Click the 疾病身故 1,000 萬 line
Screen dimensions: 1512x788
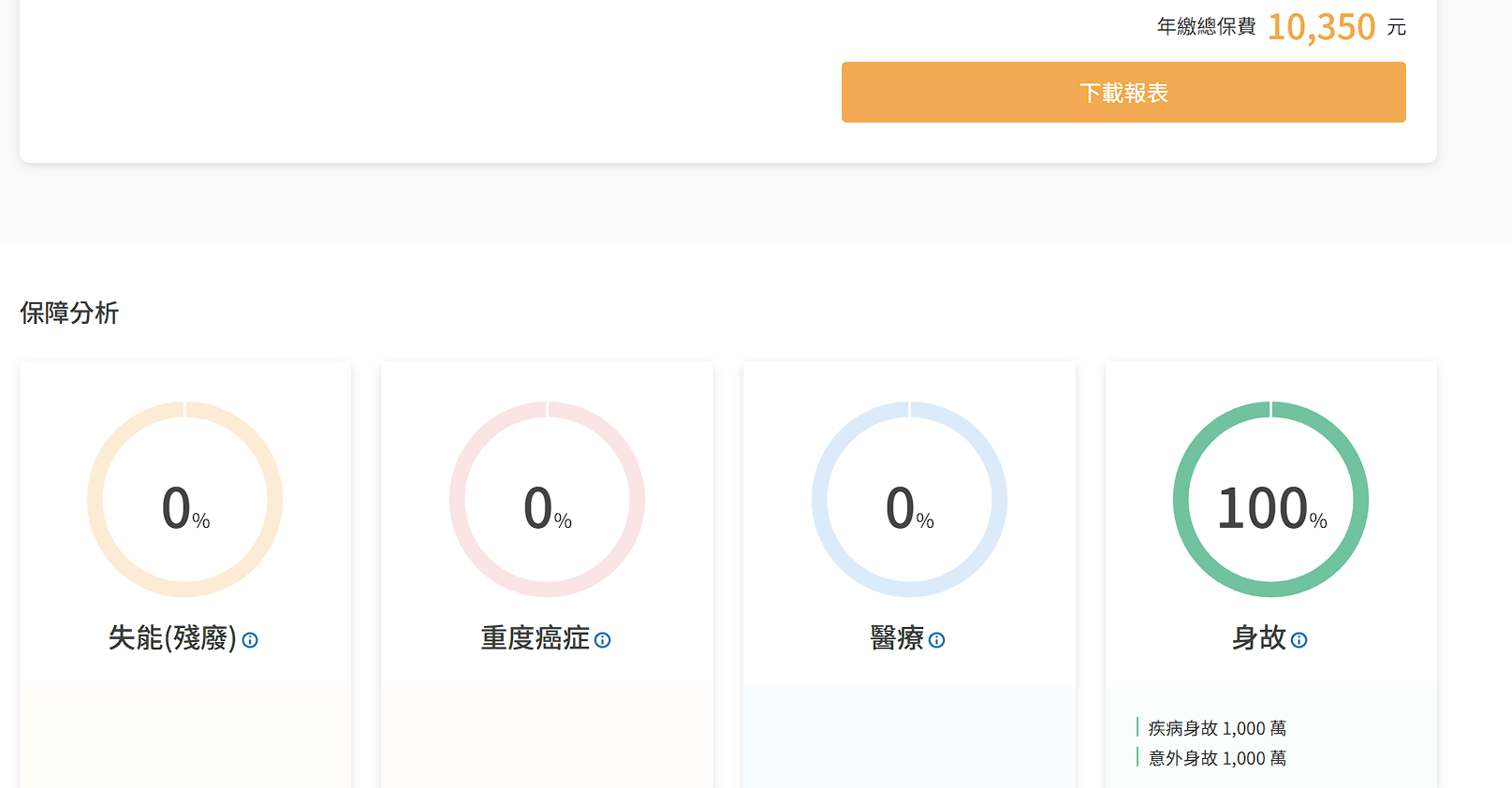1216,728
